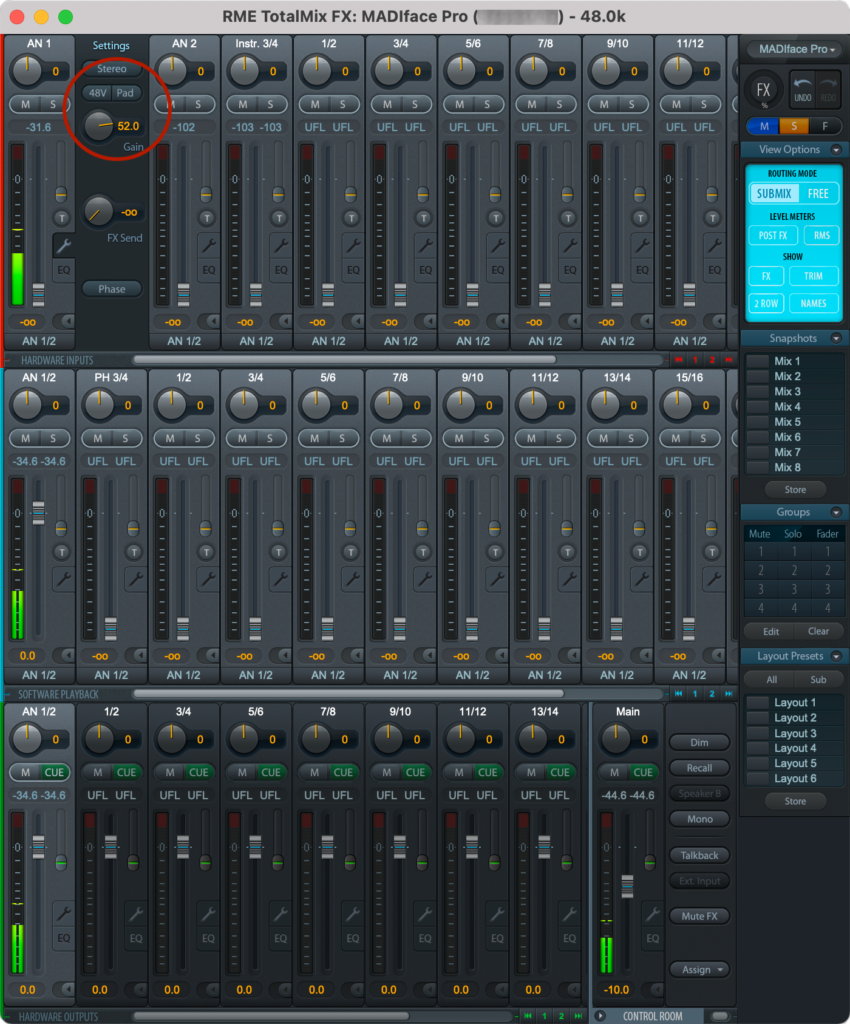Click the Hardware Inputs horizontal scrollbar
This screenshot has width=850, height=1024.
click(350, 360)
